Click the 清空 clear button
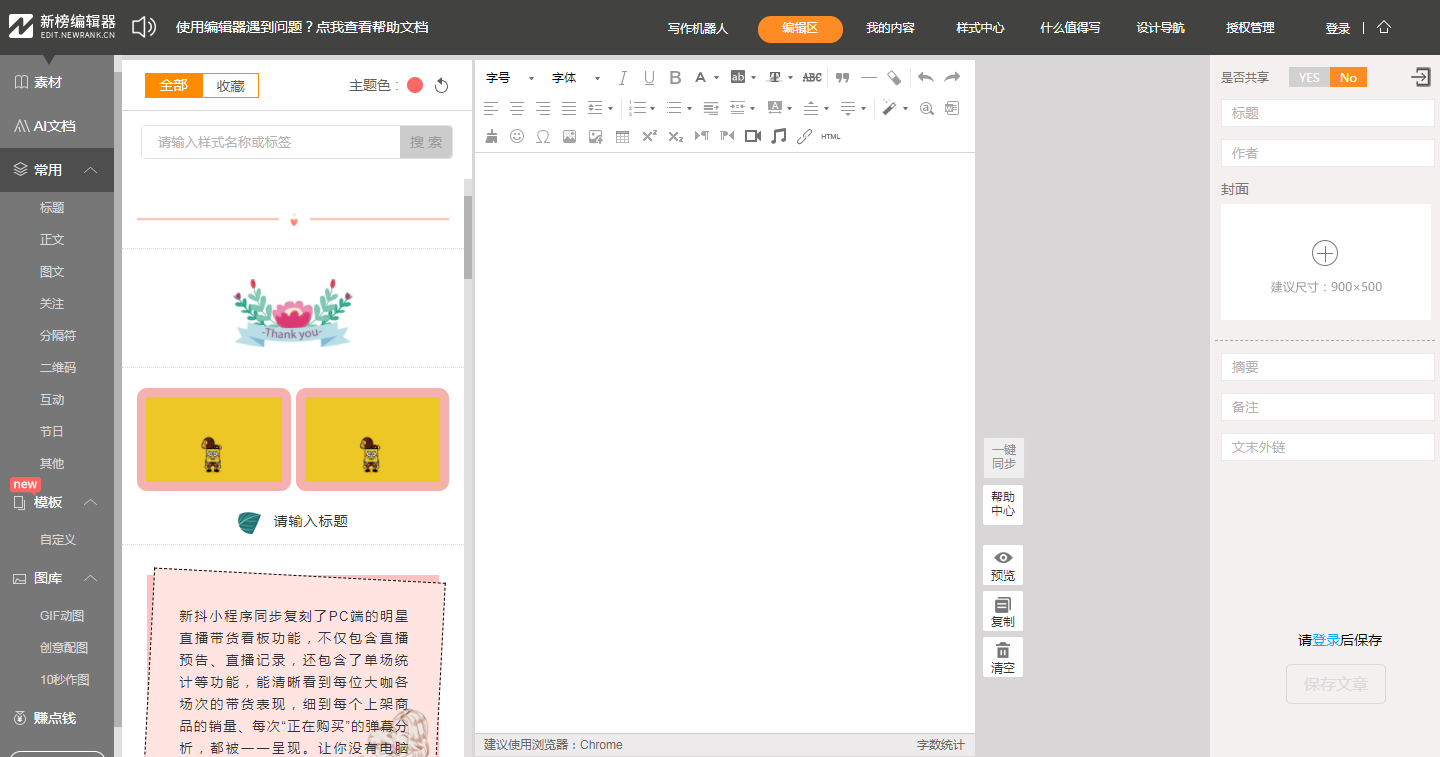 (1003, 657)
